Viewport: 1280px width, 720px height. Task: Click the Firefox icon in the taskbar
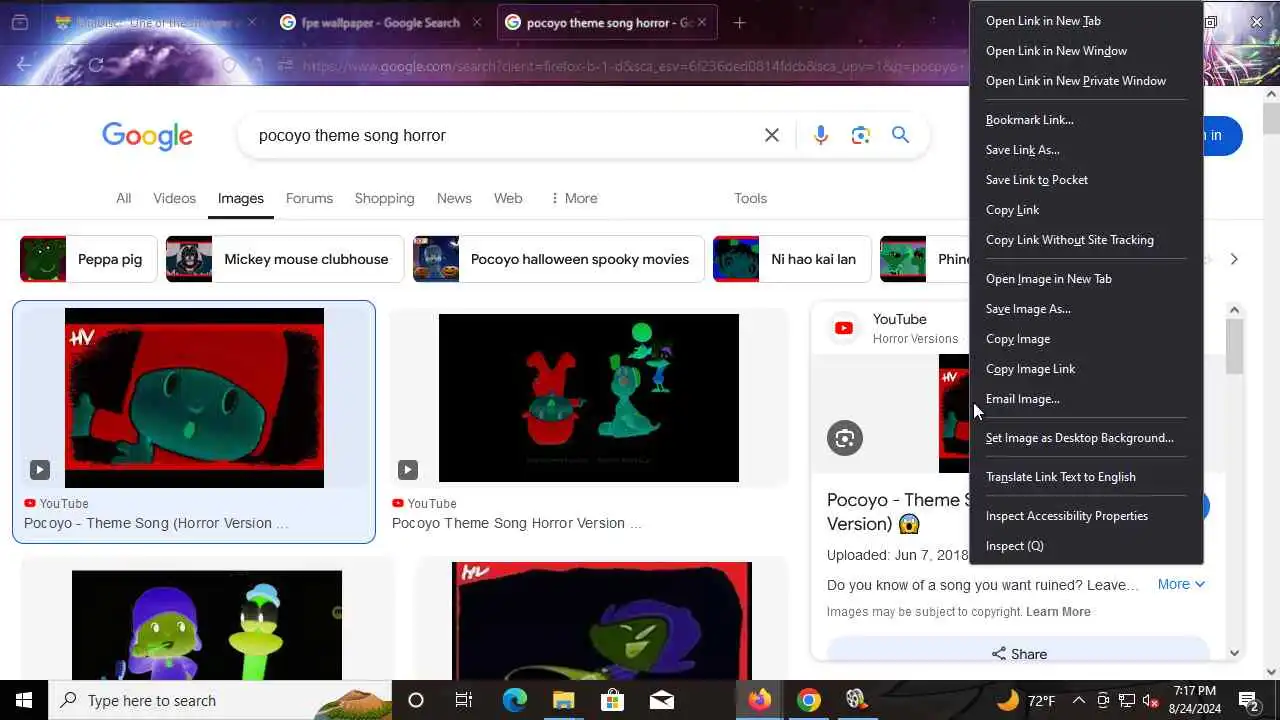click(760, 700)
